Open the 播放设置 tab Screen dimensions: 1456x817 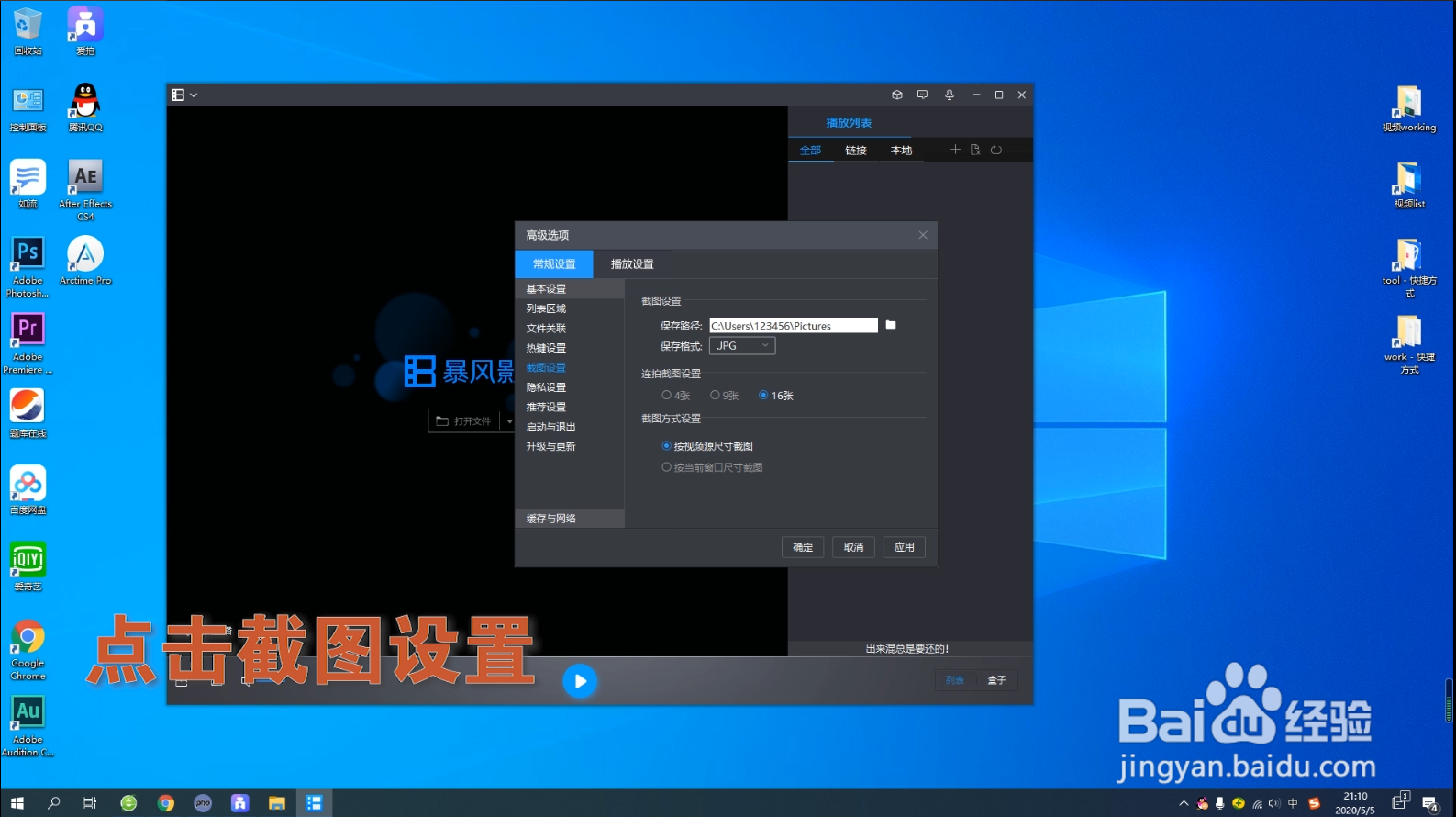point(632,264)
